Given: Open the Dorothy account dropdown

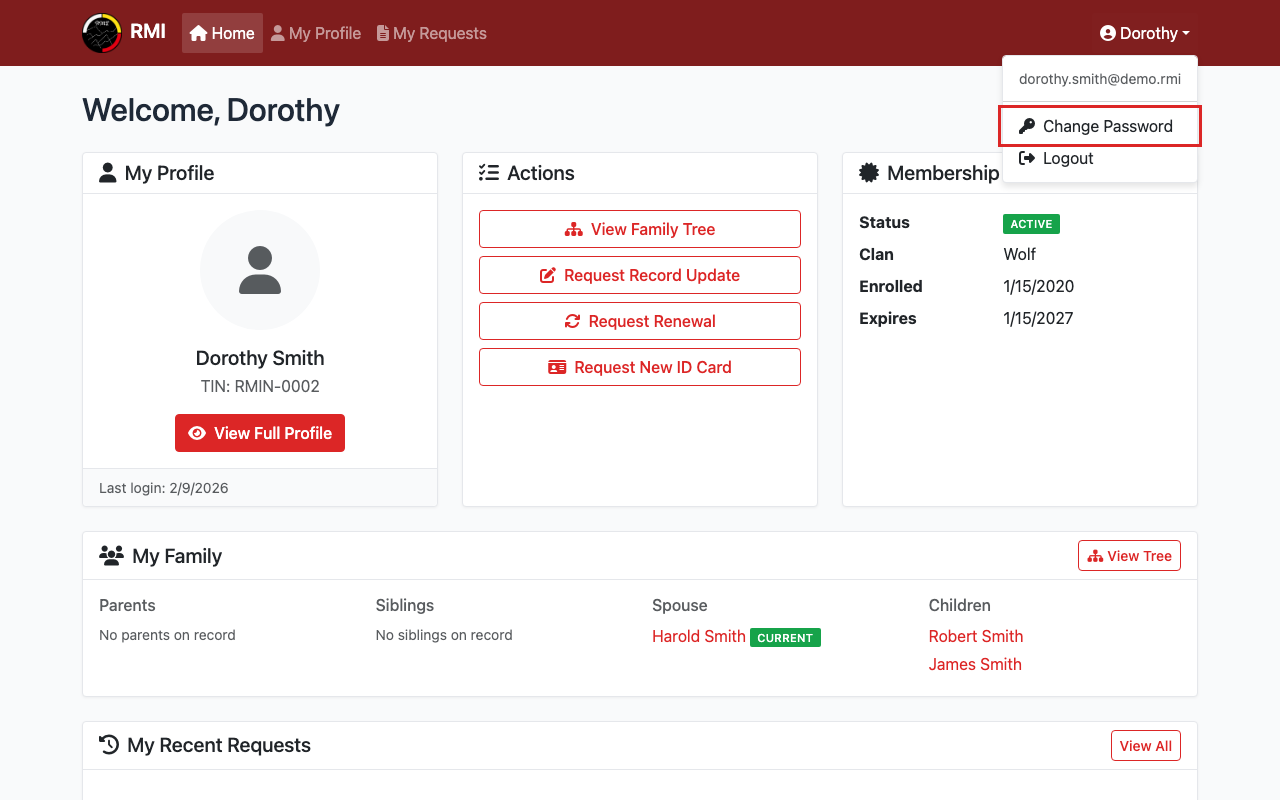Looking at the screenshot, I should pos(1144,33).
